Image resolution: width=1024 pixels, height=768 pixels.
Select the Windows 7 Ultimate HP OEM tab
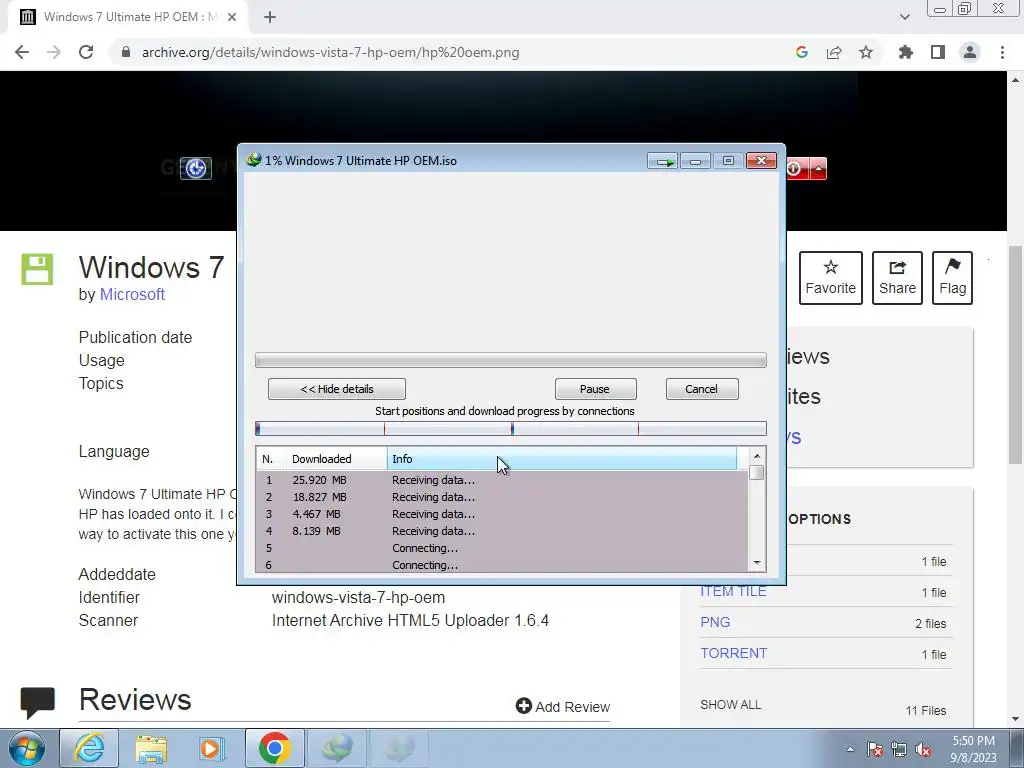click(127, 18)
